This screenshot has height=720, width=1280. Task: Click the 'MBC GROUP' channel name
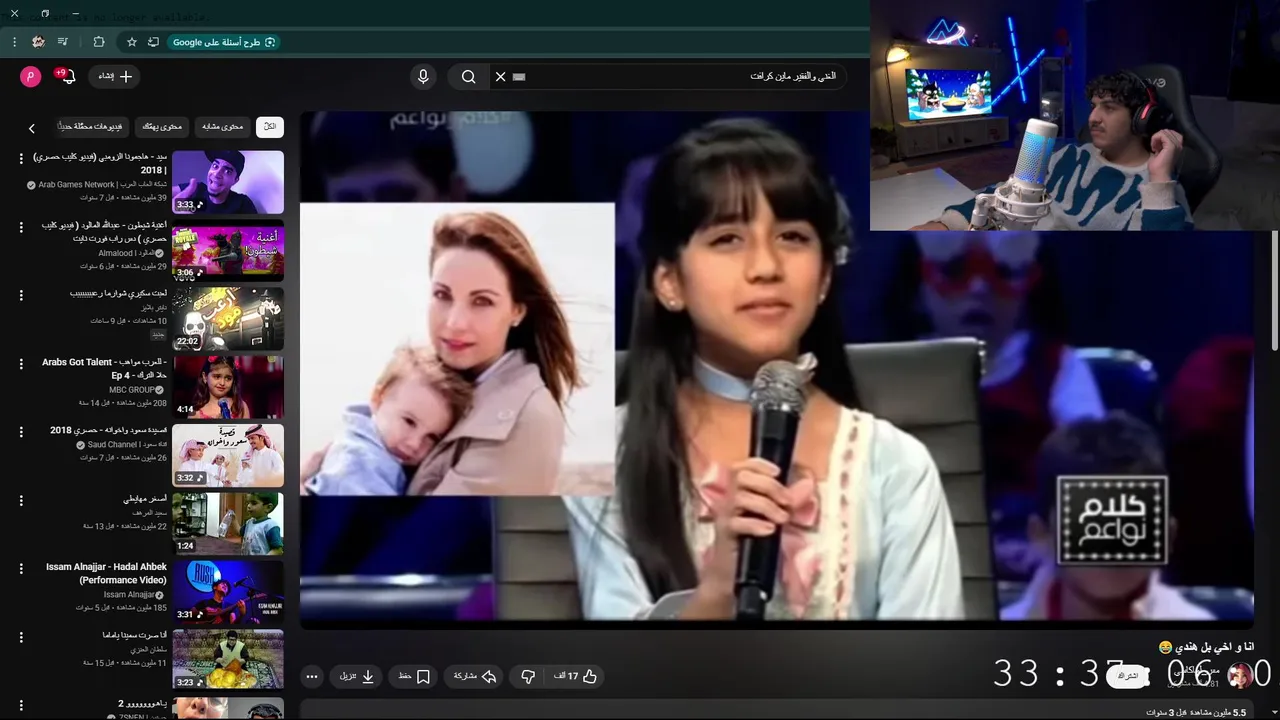click(132, 390)
